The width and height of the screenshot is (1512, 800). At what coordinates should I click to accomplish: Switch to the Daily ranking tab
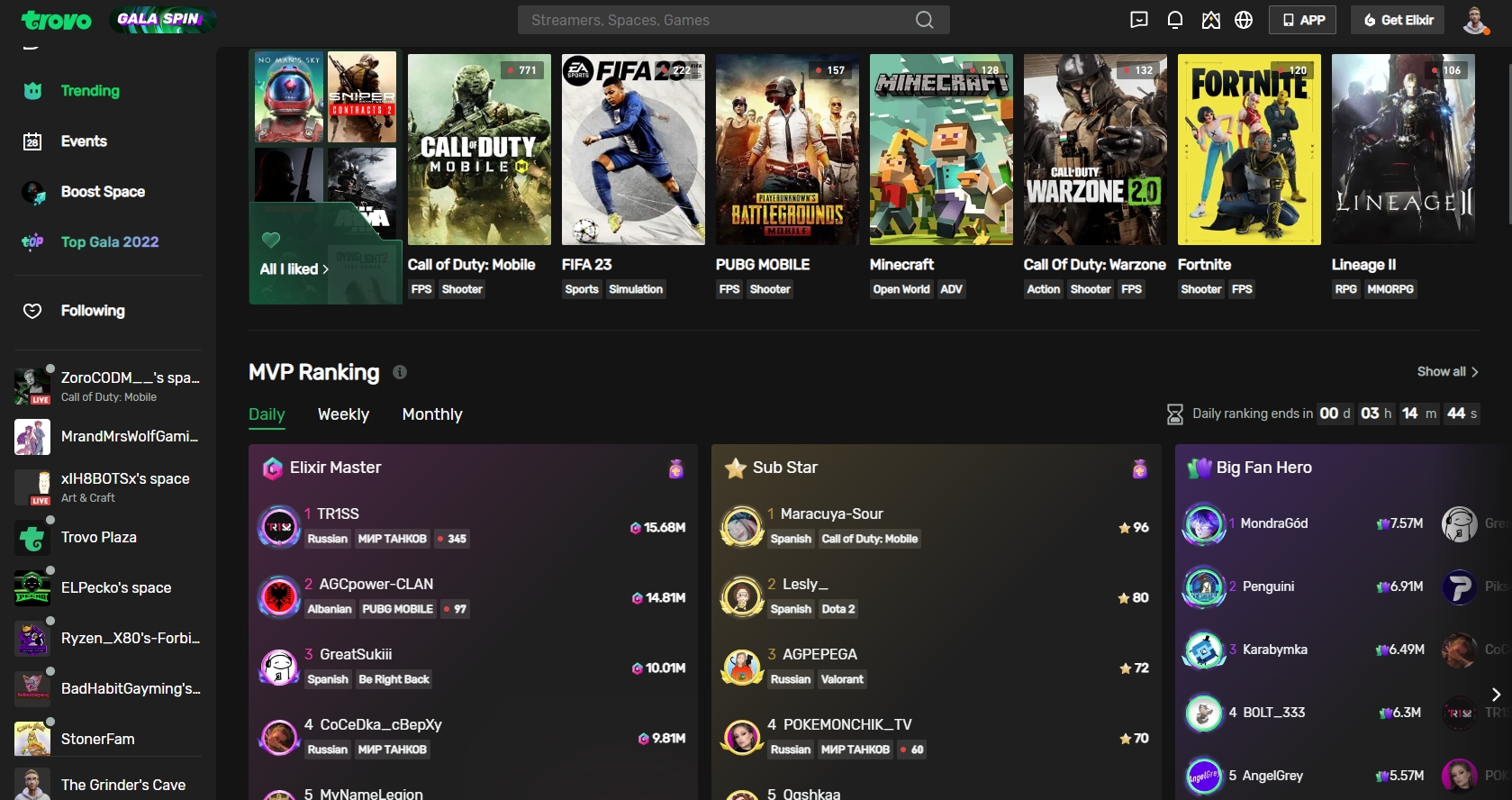tap(267, 414)
